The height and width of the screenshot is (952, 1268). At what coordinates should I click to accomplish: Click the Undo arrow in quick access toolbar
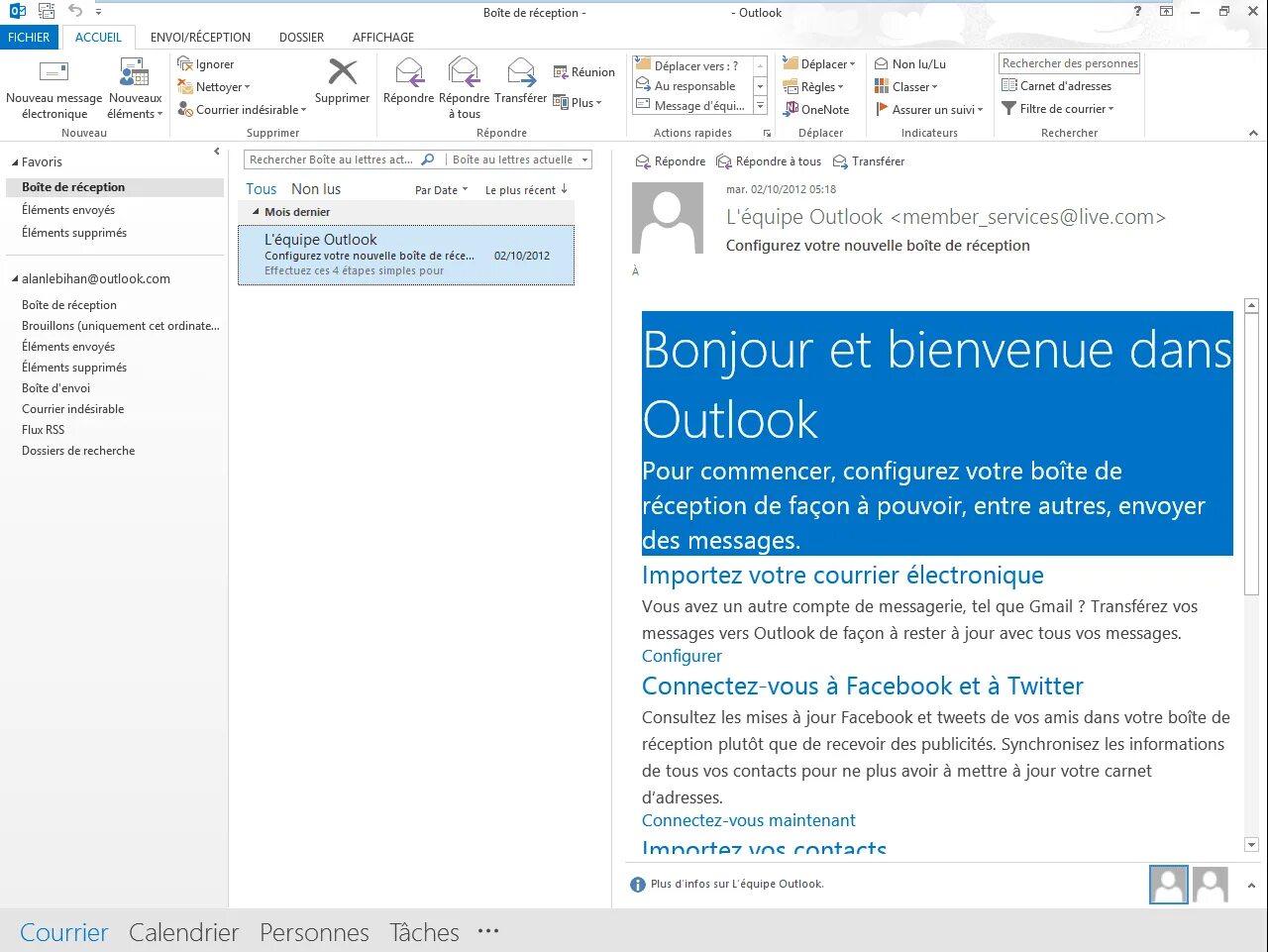(75, 12)
